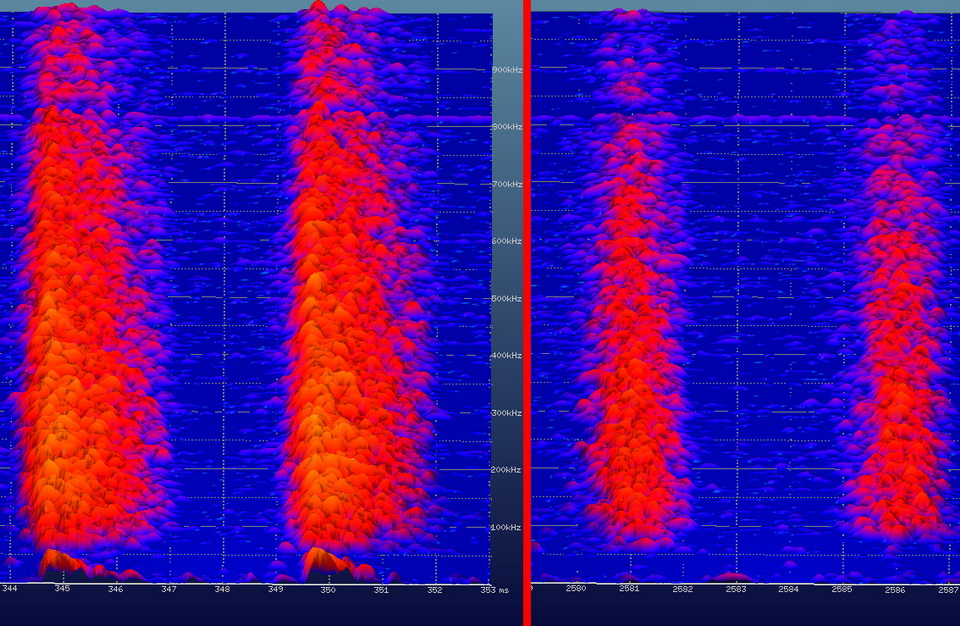The width and height of the screenshot is (960, 626).
Task: Select the 352 time axis tick label
Action: [434, 590]
